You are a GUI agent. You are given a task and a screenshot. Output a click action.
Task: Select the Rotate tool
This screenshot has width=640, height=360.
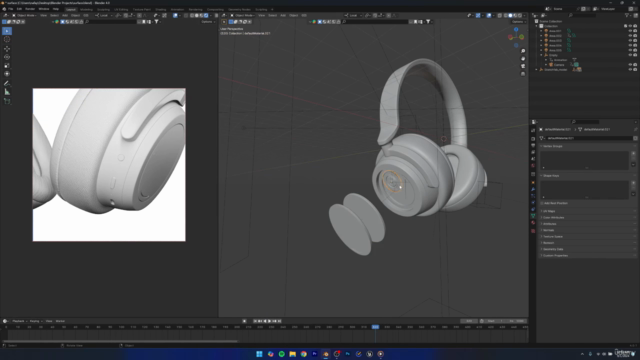(7, 57)
